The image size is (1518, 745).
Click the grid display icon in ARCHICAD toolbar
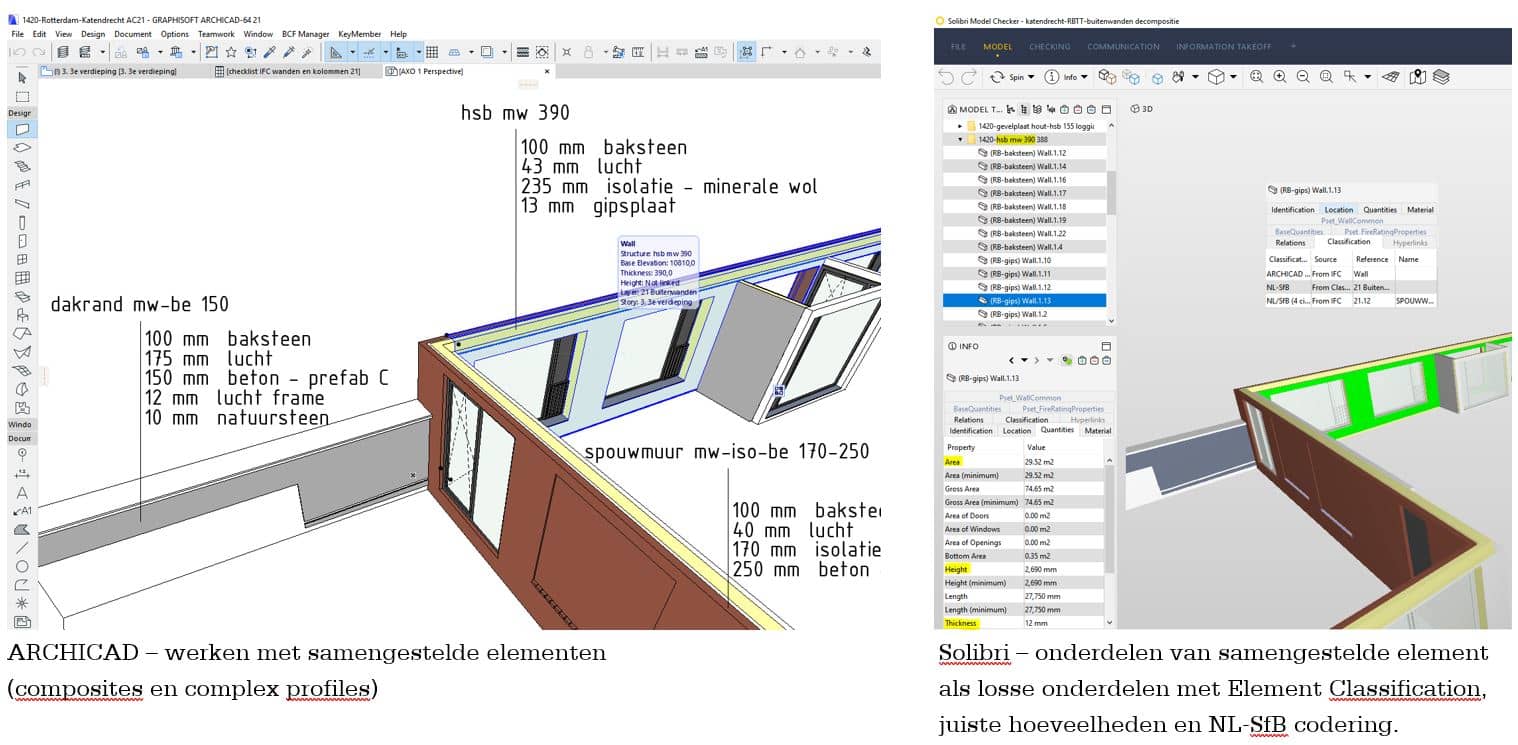coord(432,52)
